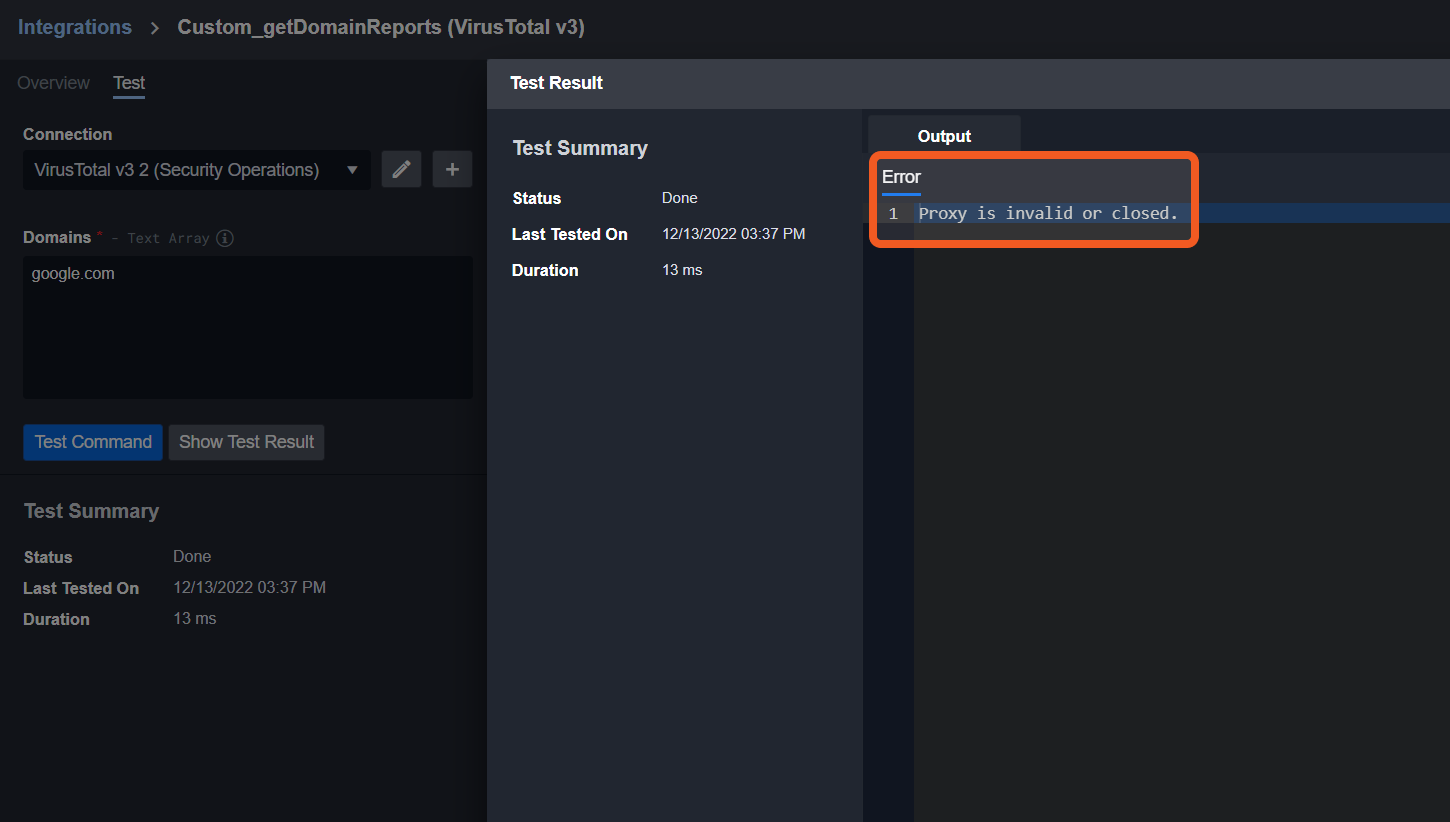The image size is (1450, 822).
Task: Click the Test Result panel header
Action: tap(557, 83)
